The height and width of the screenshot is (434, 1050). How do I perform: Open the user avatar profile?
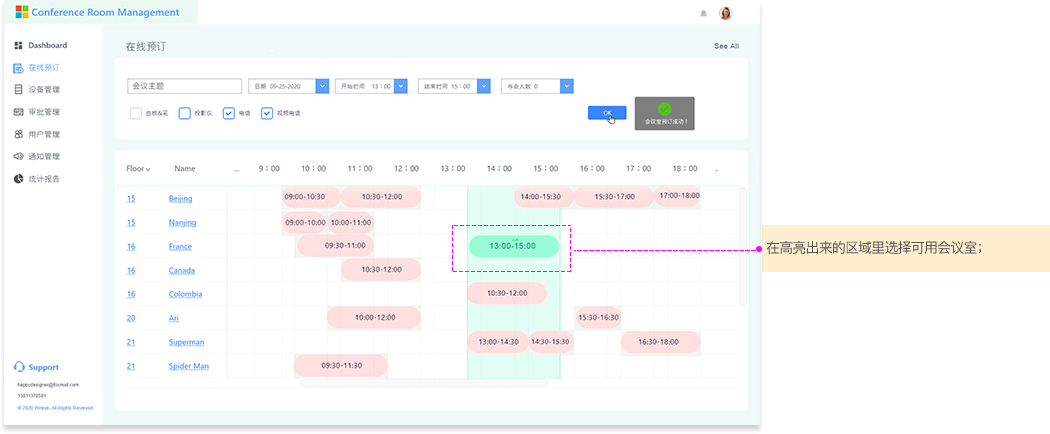point(725,13)
